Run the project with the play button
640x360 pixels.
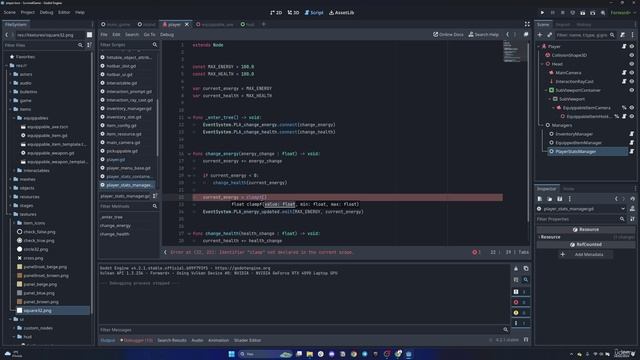542,13
